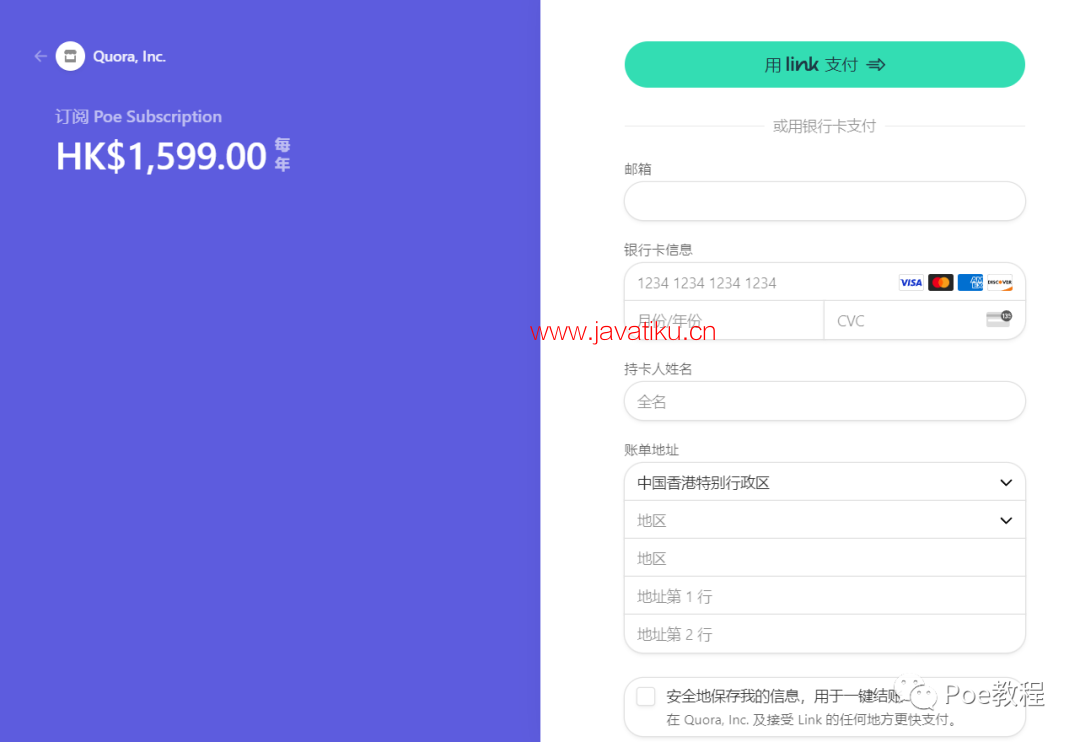Tick the 安全地保存我的信息 checkbox
Screen dimensions: 1080x742
coord(645,696)
